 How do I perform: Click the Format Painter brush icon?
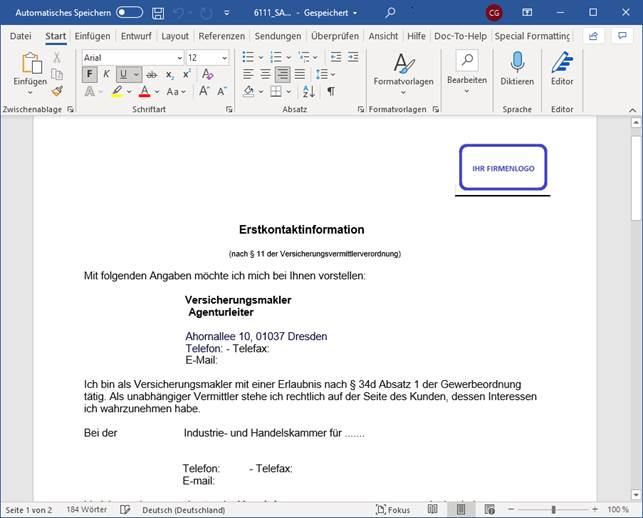click(57, 90)
